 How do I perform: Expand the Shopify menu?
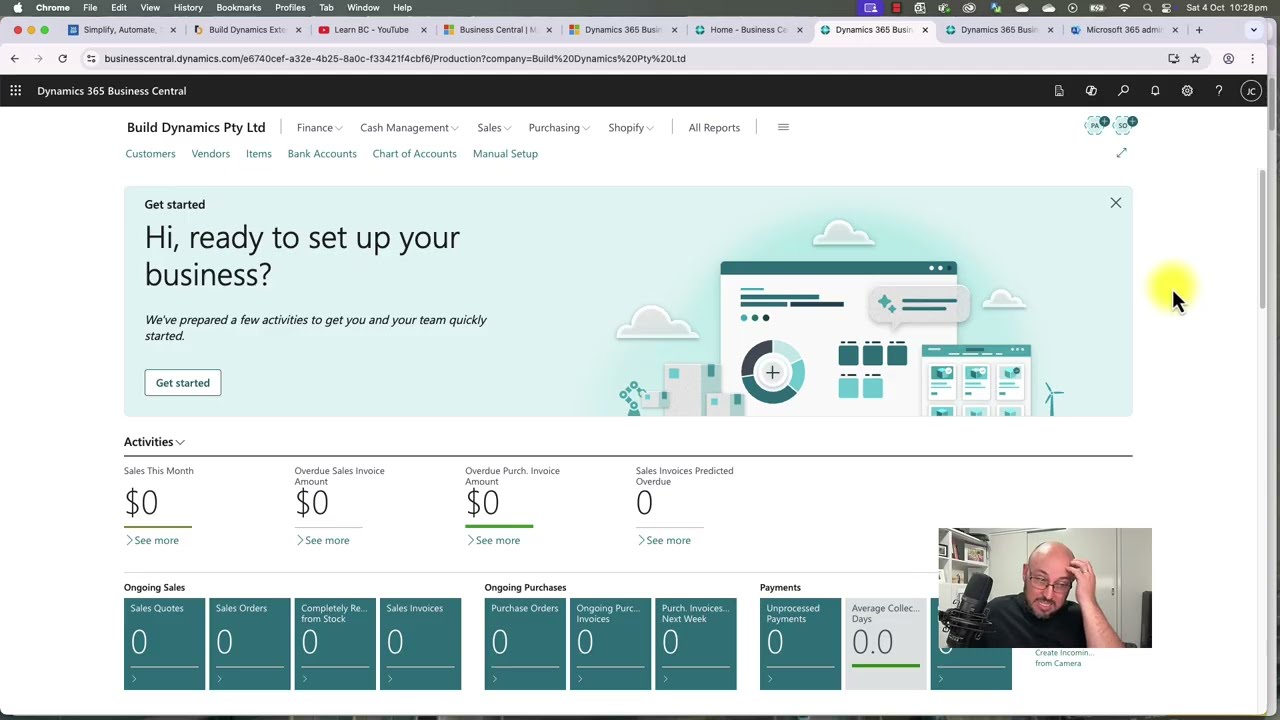coord(631,128)
